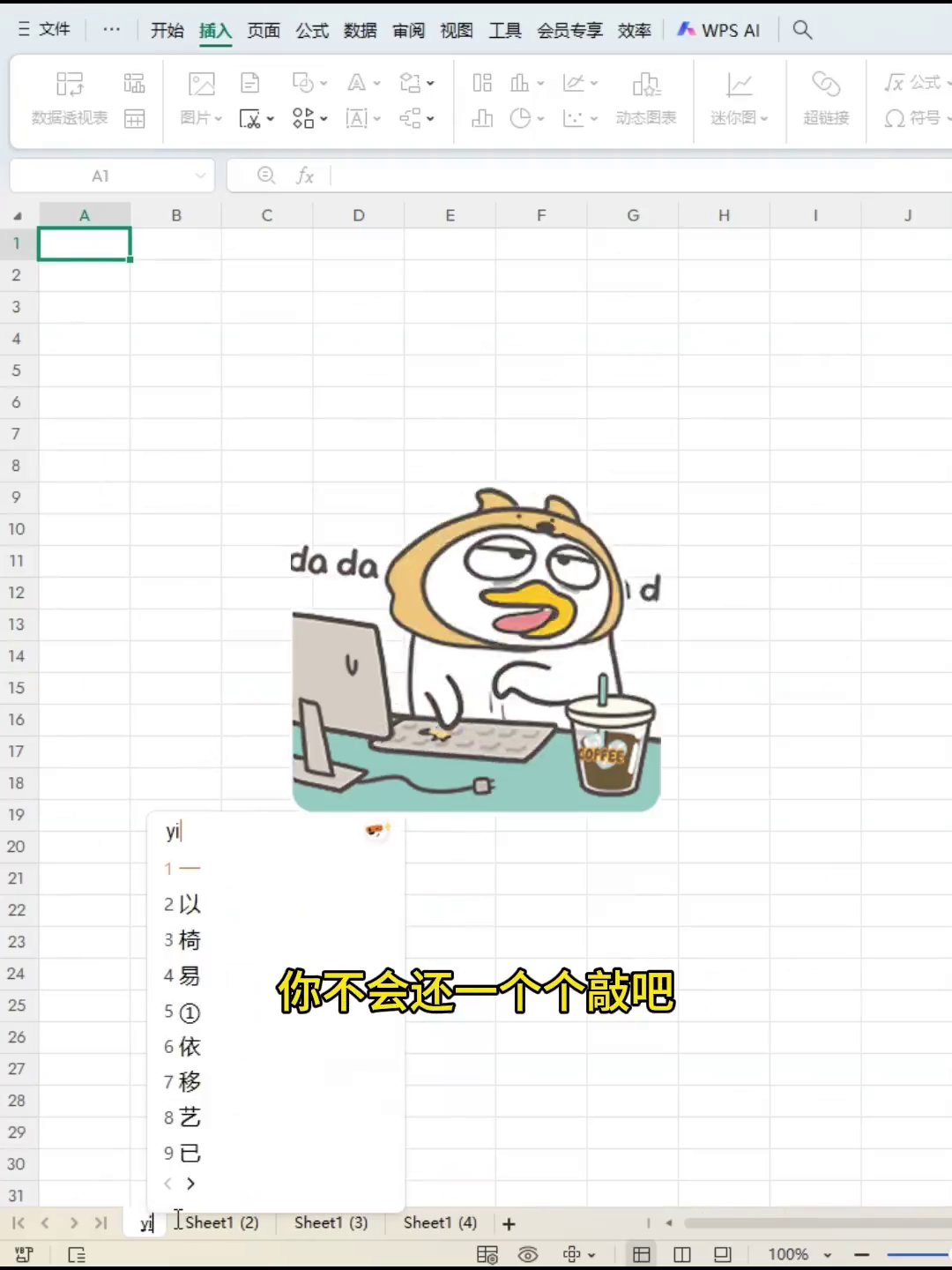Insert a 超链接 hyperlink

coord(826,98)
